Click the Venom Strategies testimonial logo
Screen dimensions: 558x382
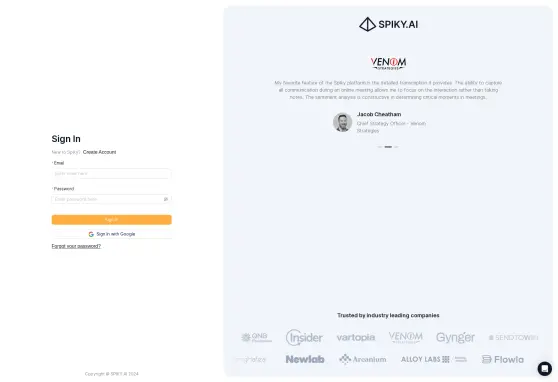tap(388, 63)
